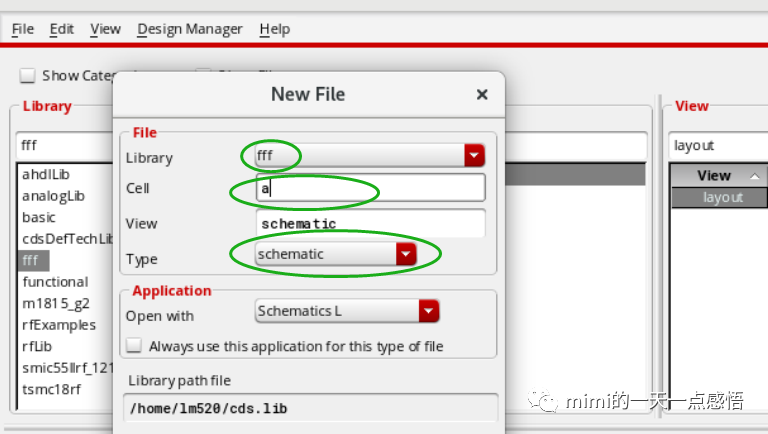Image resolution: width=768 pixels, height=434 pixels.
Task: Enable Always use this application checkbox
Action: pyautogui.click(x=134, y=345)
